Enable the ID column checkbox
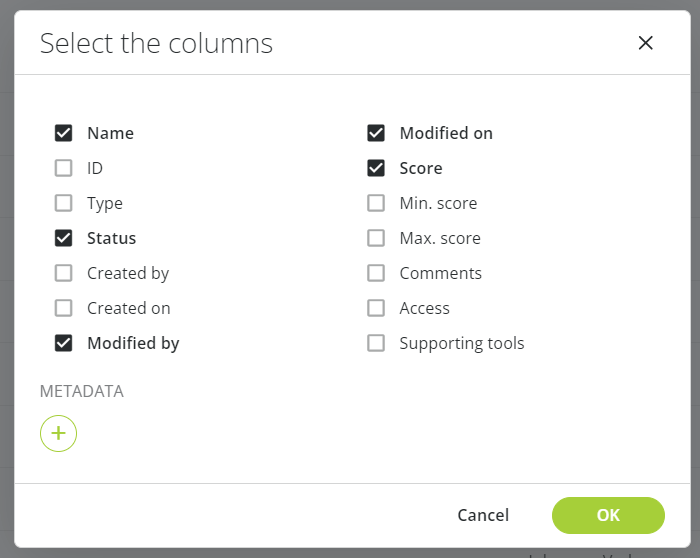 pos(63,168)
